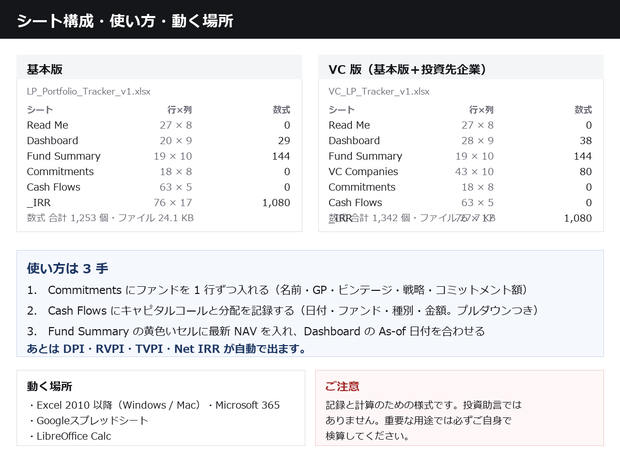Image resolution: width=620 pixels, height=465 pixels.
Task: Click the _IRR row in 基本版 table
Action: click(x=159, y=202)
